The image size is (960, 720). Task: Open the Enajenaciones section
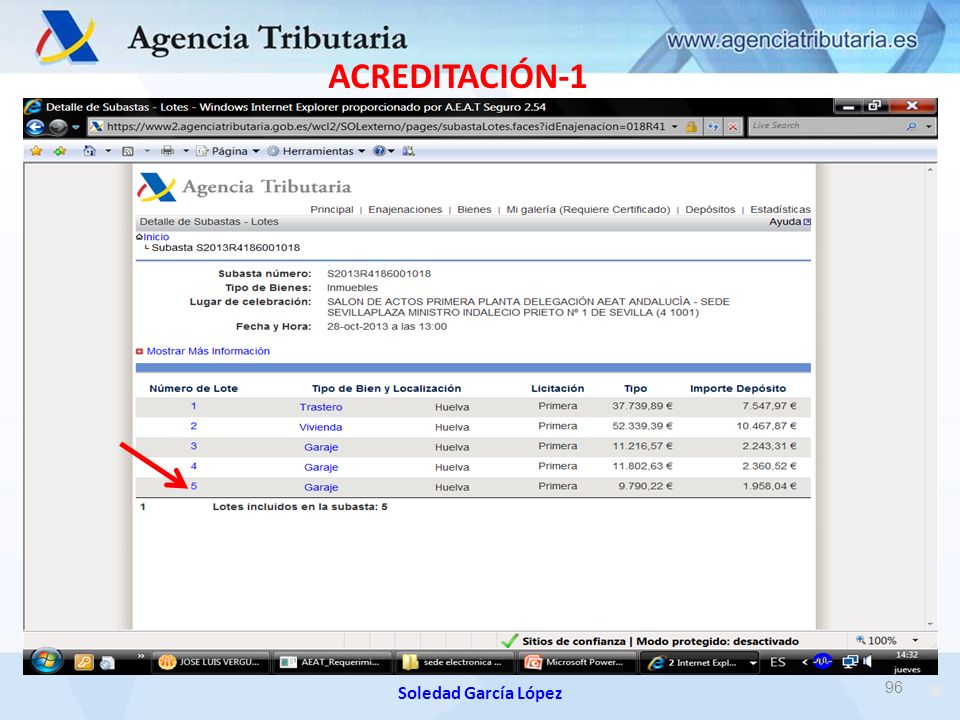405,209
